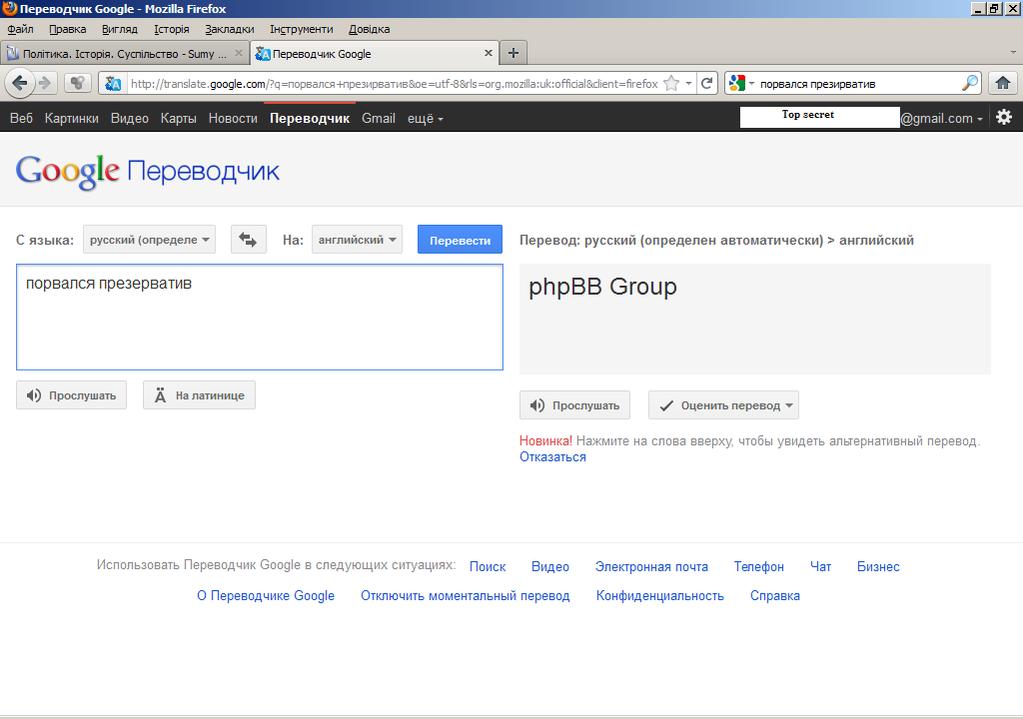Switch to Політика. Історія. Суспільство tab
This screenshot has width=1023, height=719.
[x=125, y=54]
